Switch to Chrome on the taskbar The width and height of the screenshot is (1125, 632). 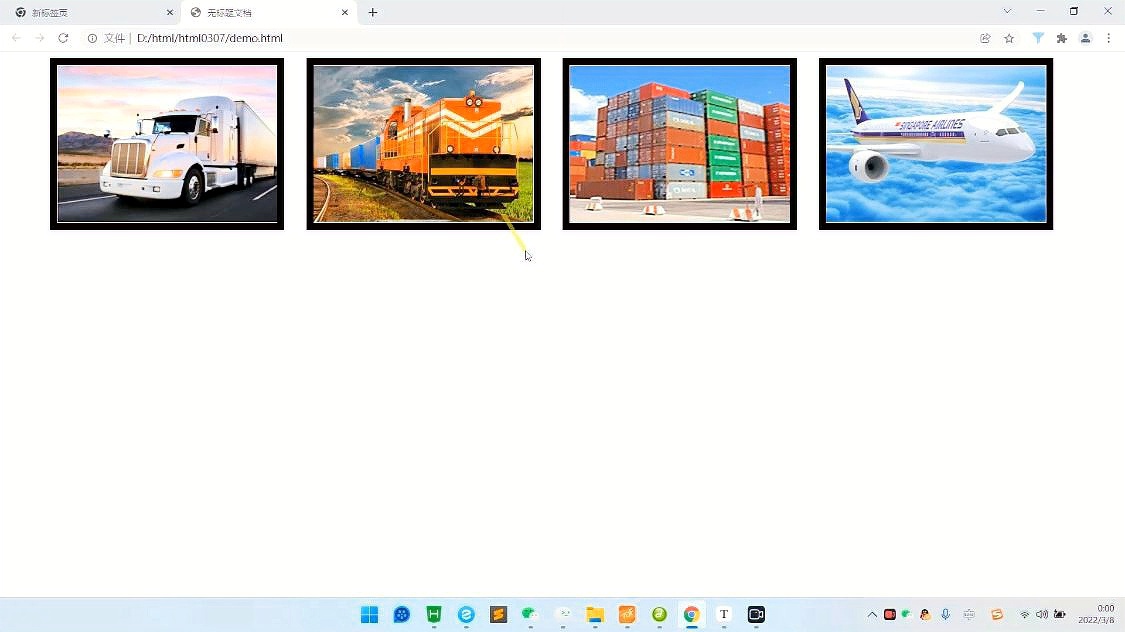[692, 615]
